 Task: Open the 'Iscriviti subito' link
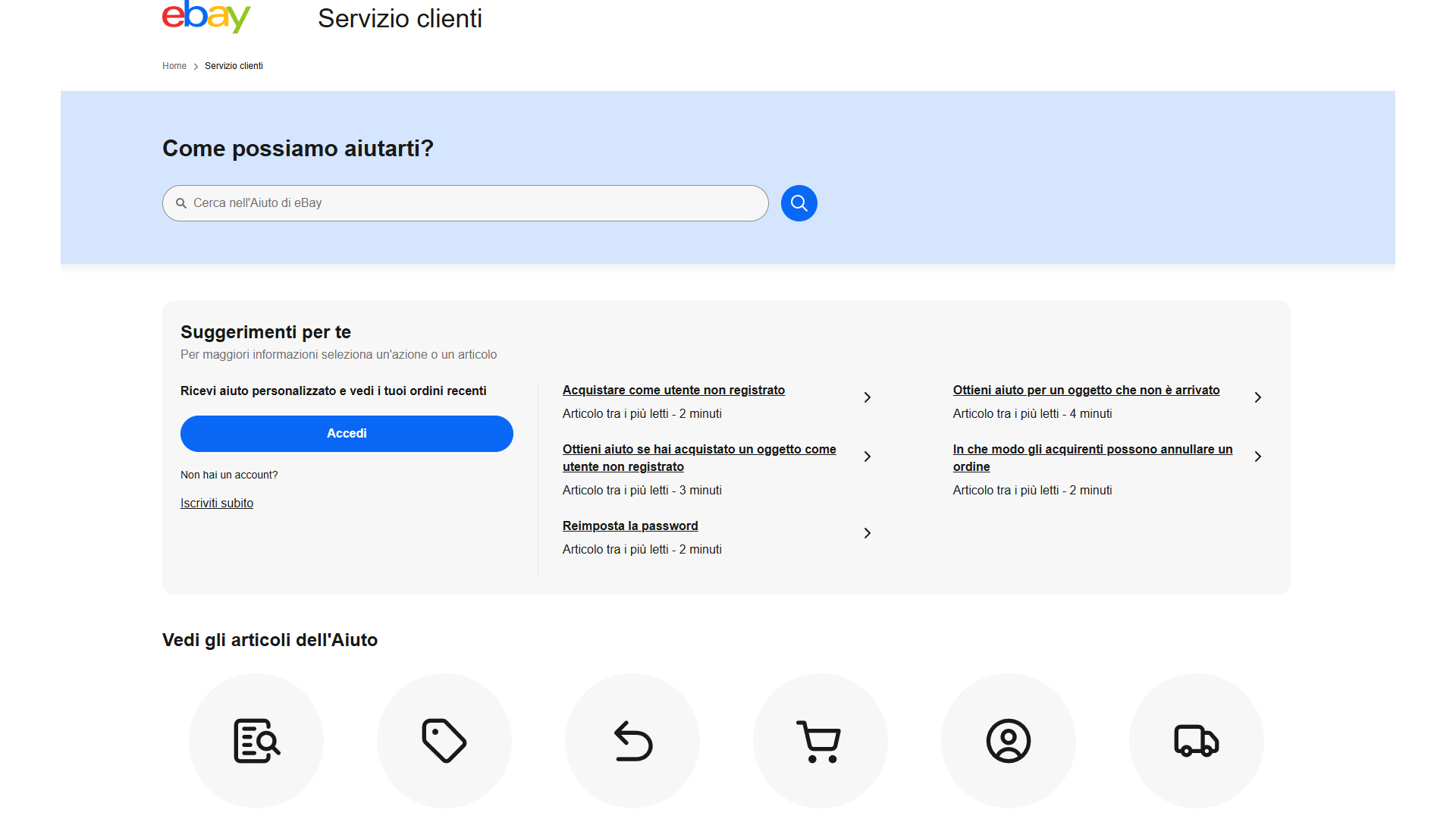coord(217,503)
